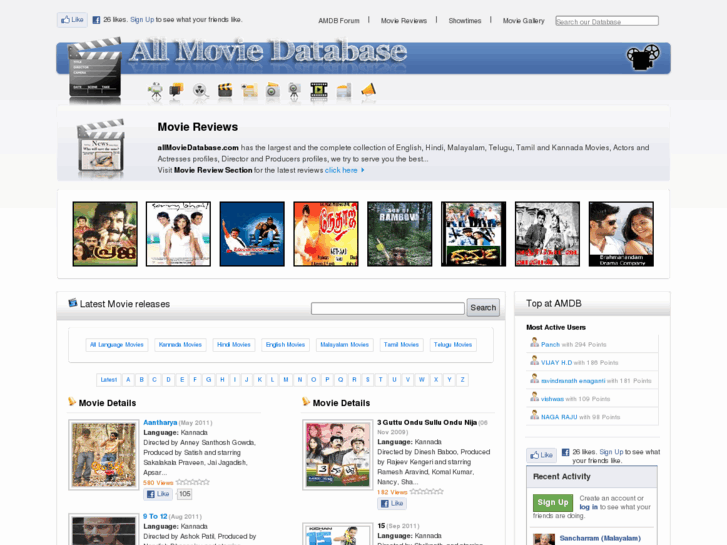Rate 3 Guttu Ondu Sullu Ondu Nija with stars
727x545 pixels.
tap(427, 492)
